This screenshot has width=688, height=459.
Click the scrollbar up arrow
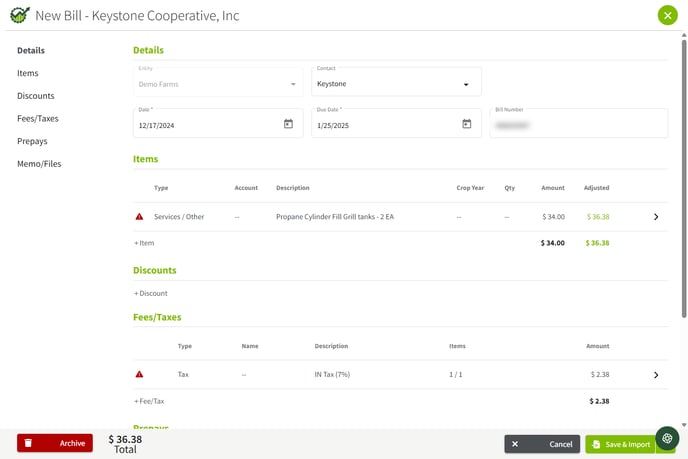tap(684, 35)
